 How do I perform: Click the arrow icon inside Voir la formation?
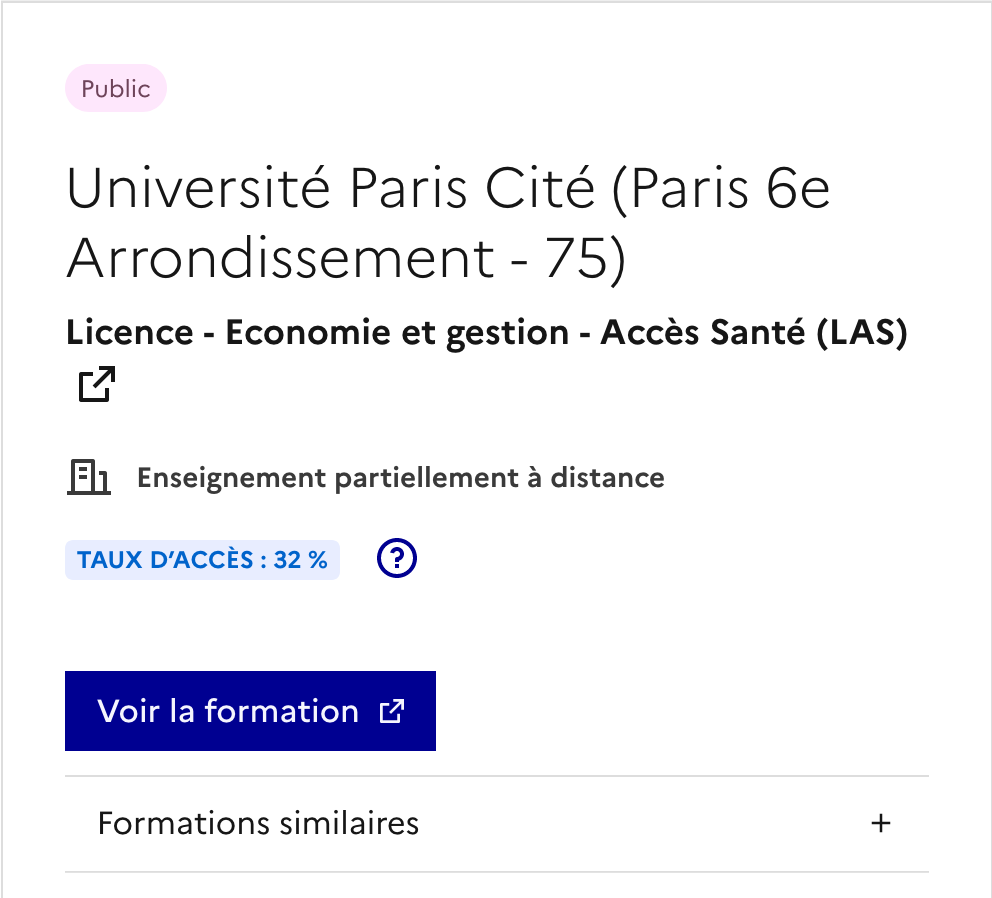pyautogui.click(x=391, y=711)
